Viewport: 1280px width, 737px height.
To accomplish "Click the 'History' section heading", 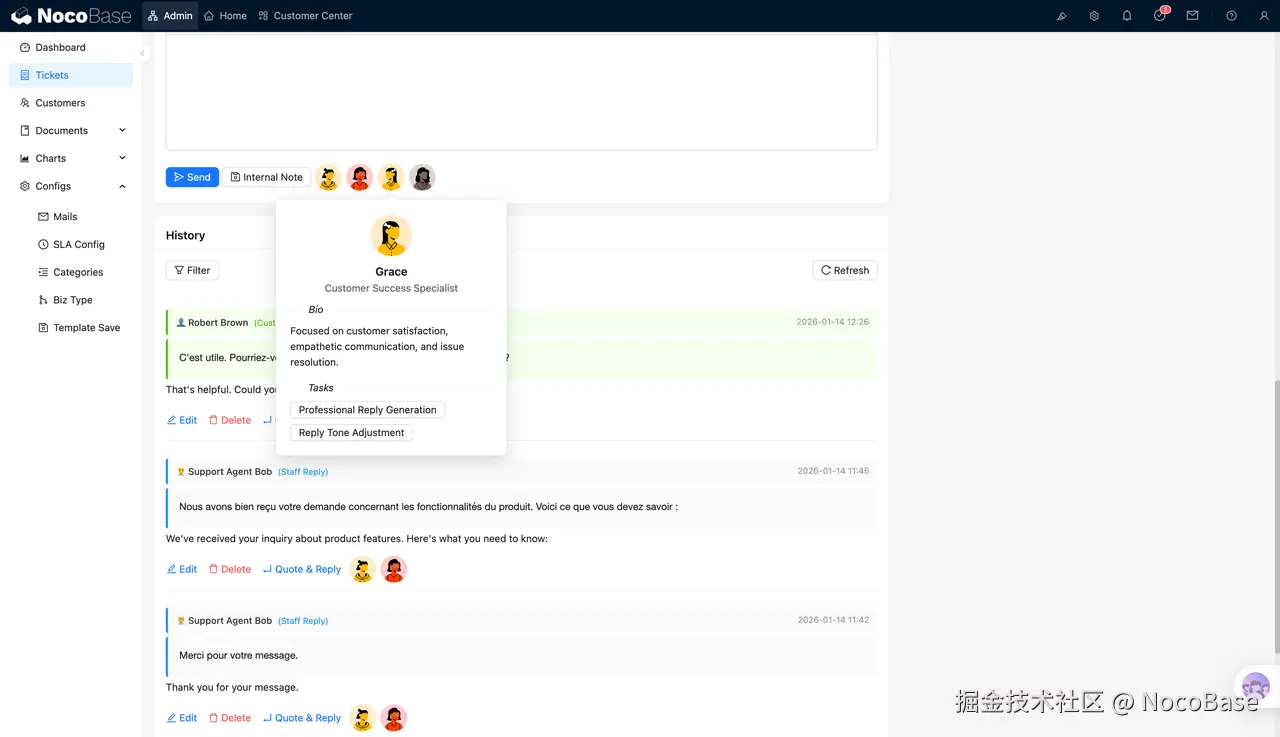I will (185, 235).
